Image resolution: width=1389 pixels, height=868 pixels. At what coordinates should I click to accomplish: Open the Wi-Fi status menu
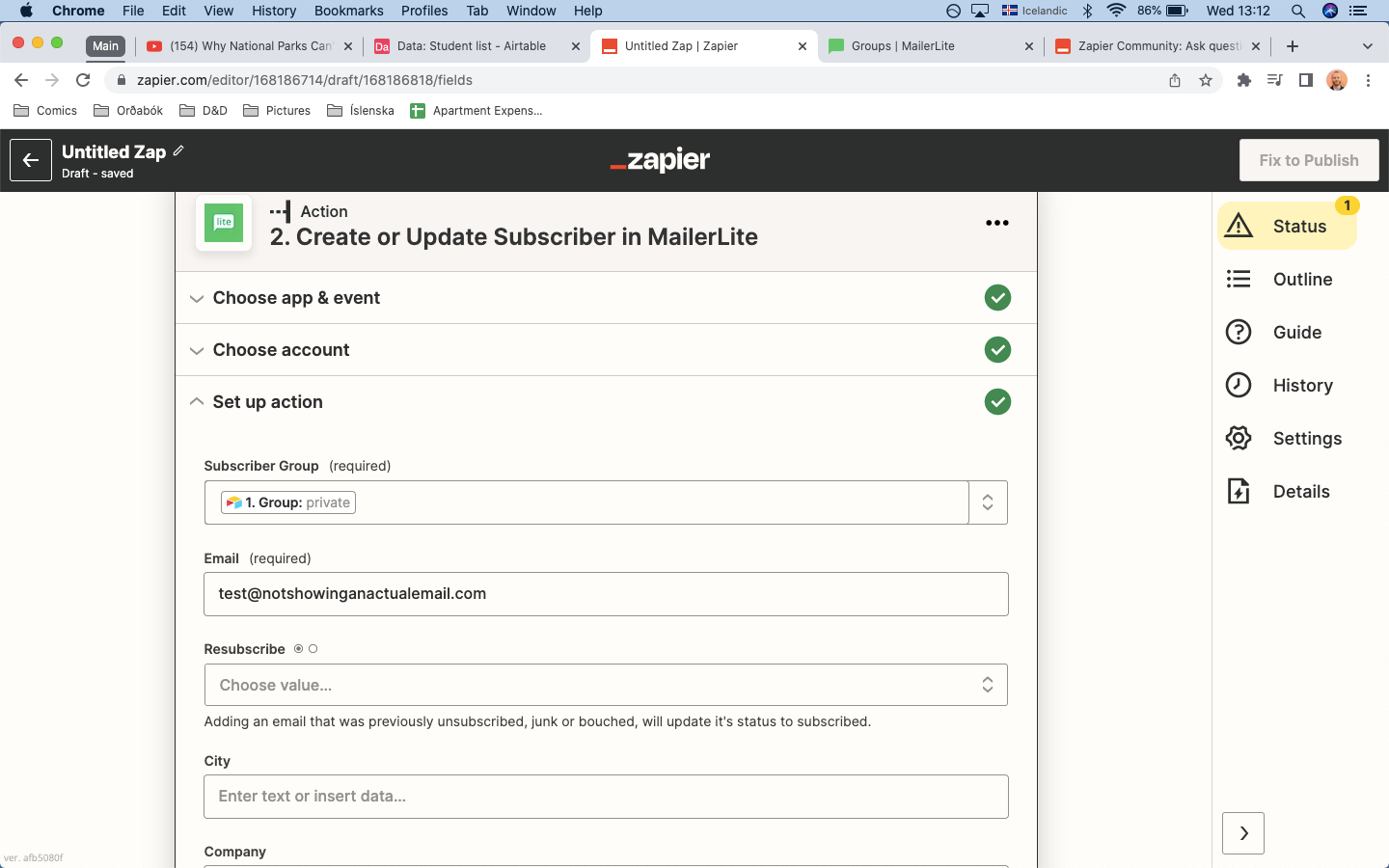pyautogui.click(x=1117, y=11)
